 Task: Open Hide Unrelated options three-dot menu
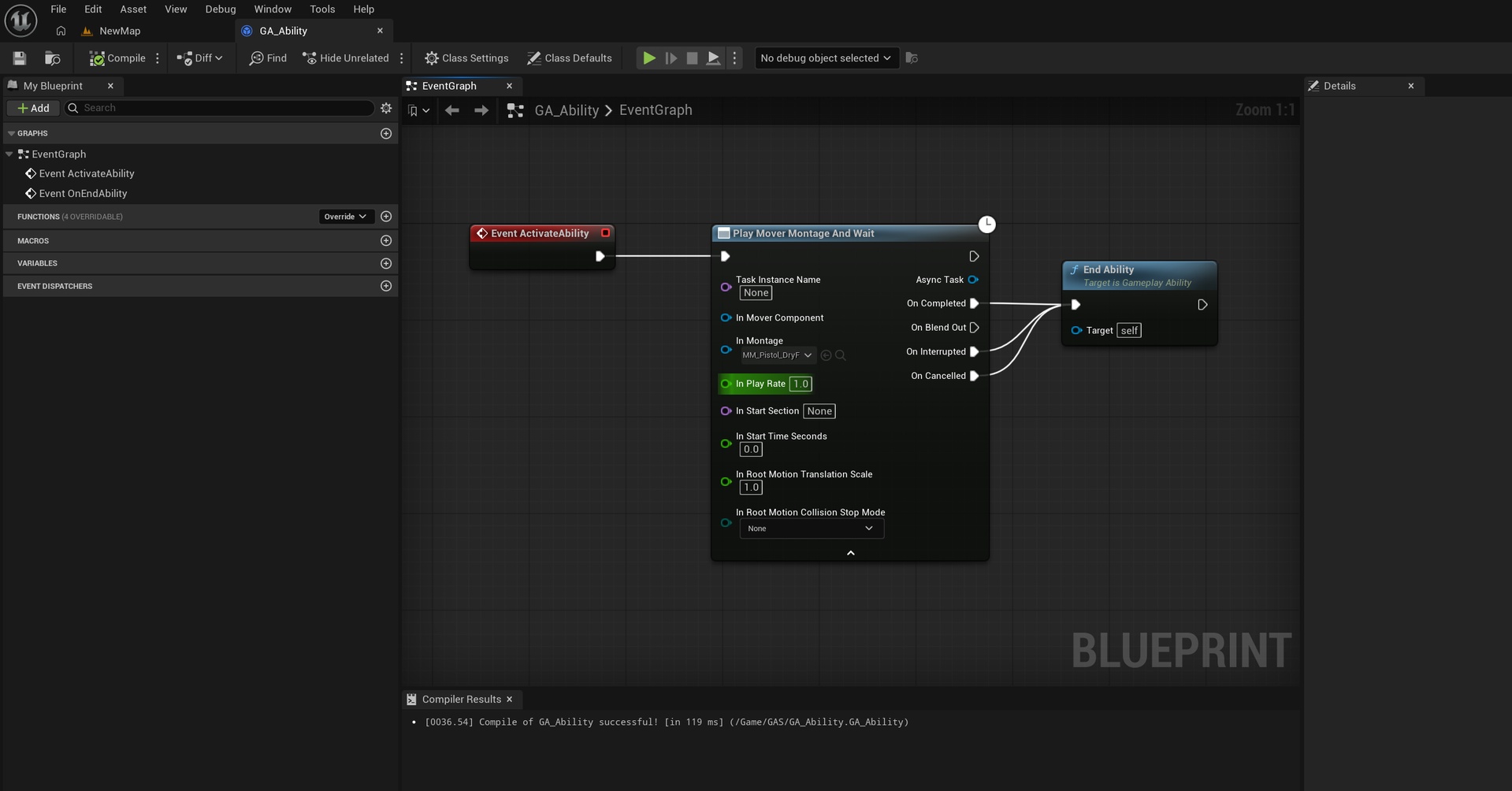(x=402, y=58)
